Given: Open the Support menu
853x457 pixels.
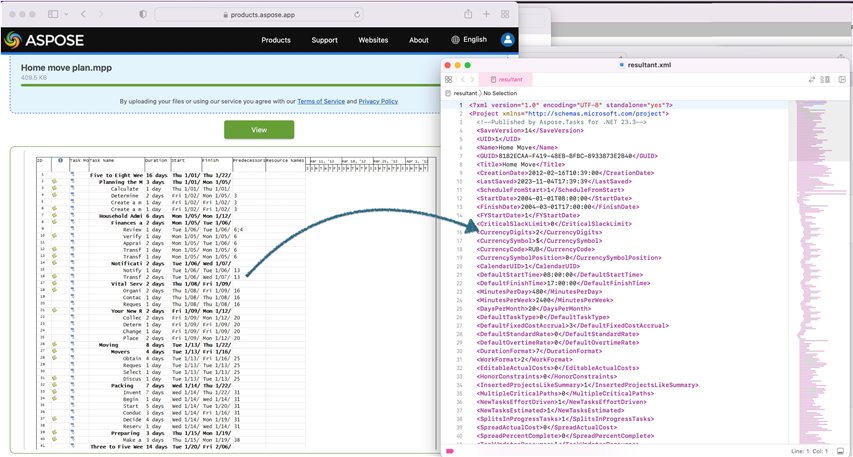Looking at the screenshot, I should 324,40.
